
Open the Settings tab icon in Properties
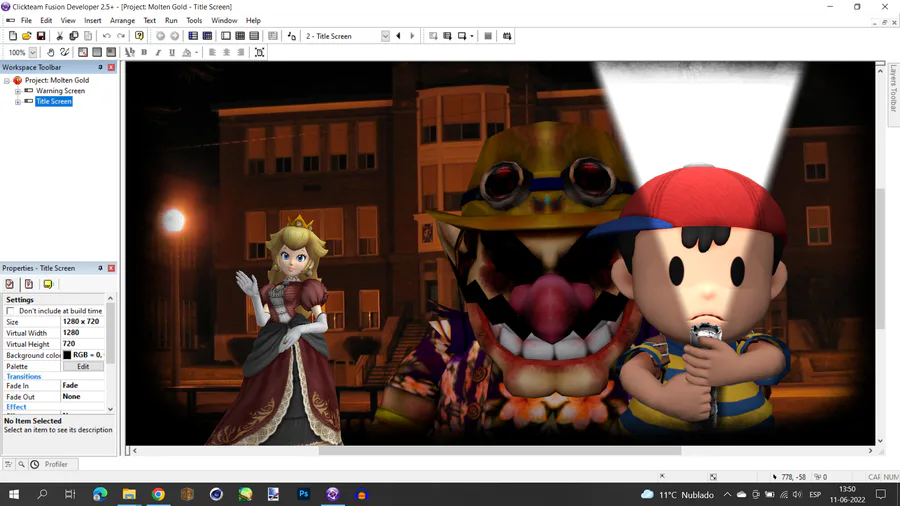10,284
